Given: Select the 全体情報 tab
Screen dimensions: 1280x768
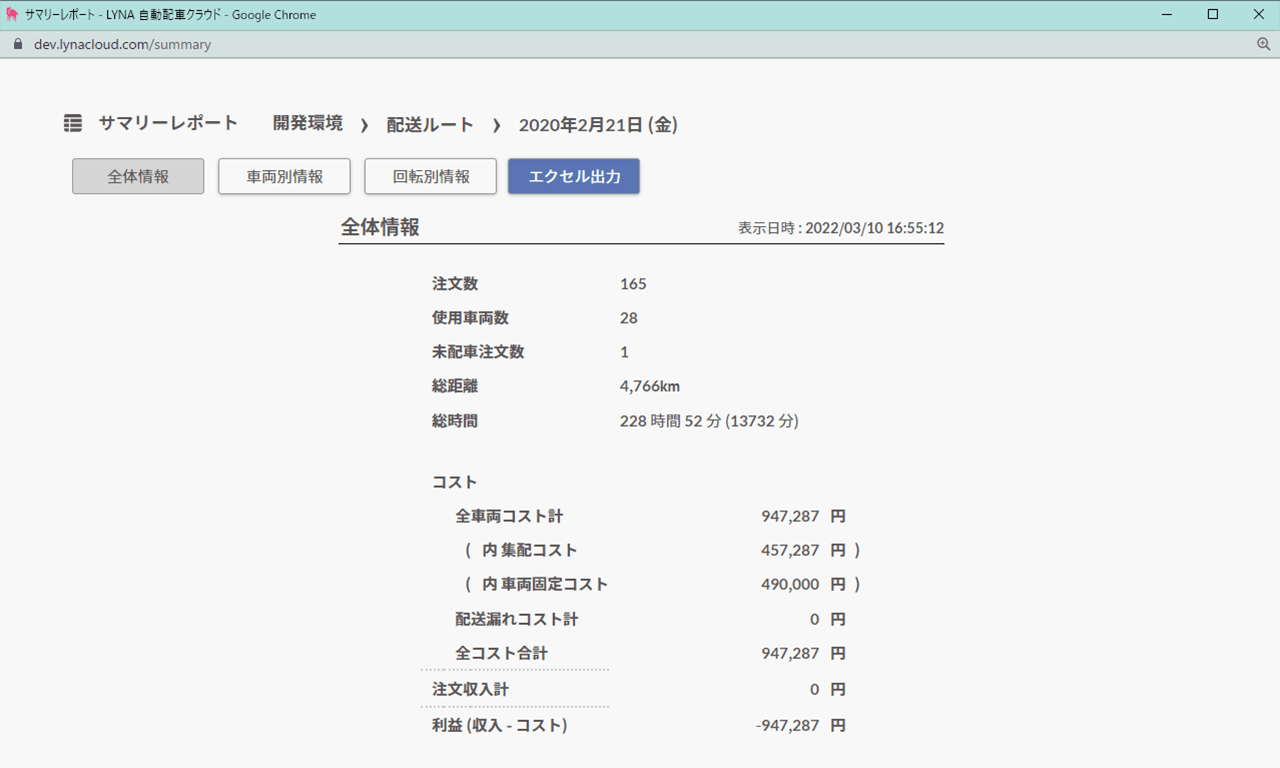Looking at the screenshot, I should coord(138,177).
